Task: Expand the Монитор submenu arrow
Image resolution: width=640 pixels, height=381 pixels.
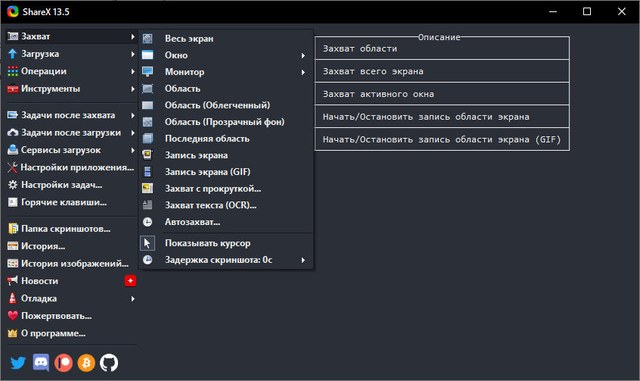Action: [x=303, y=72]
